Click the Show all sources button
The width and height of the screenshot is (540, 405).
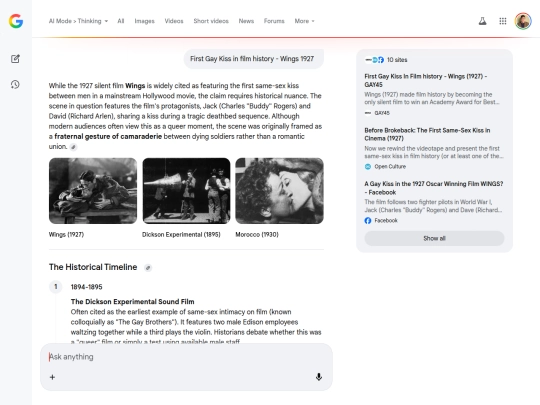coord(434,238)
